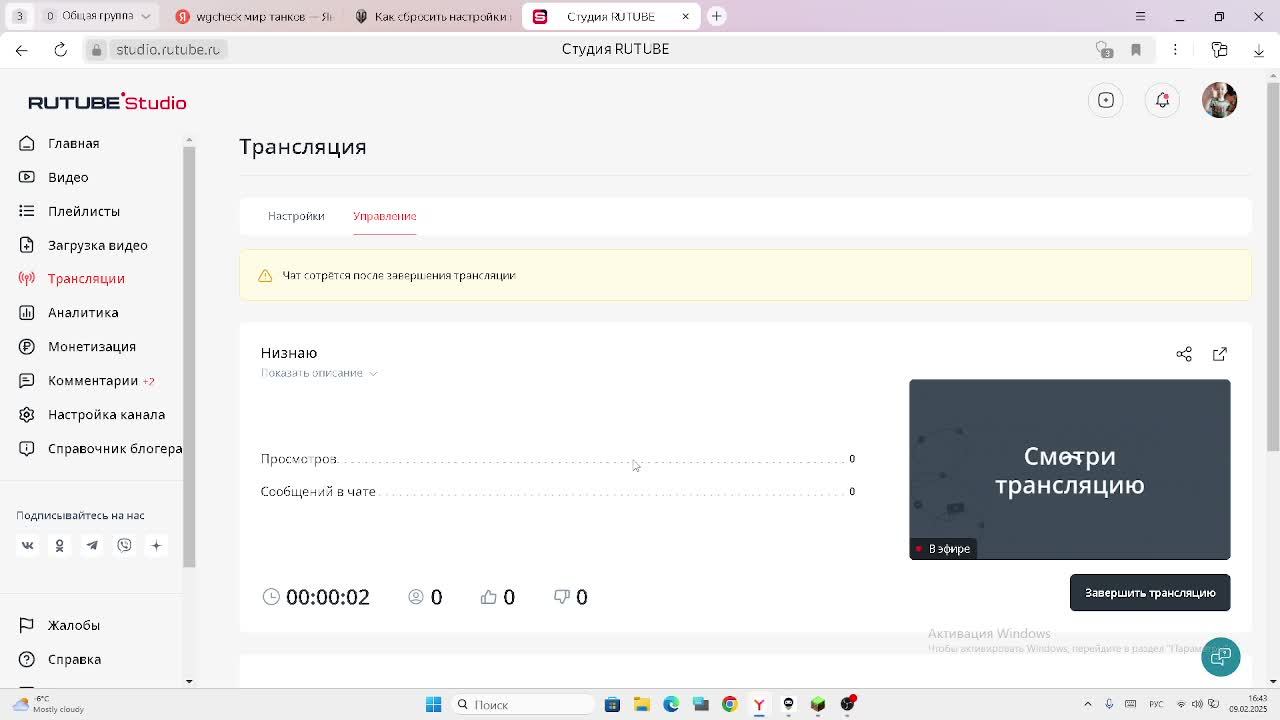This screenshot has height=720, width=1280.
Task: Click the Комментарии speech bubble icon
Action: tap(27, 380)
